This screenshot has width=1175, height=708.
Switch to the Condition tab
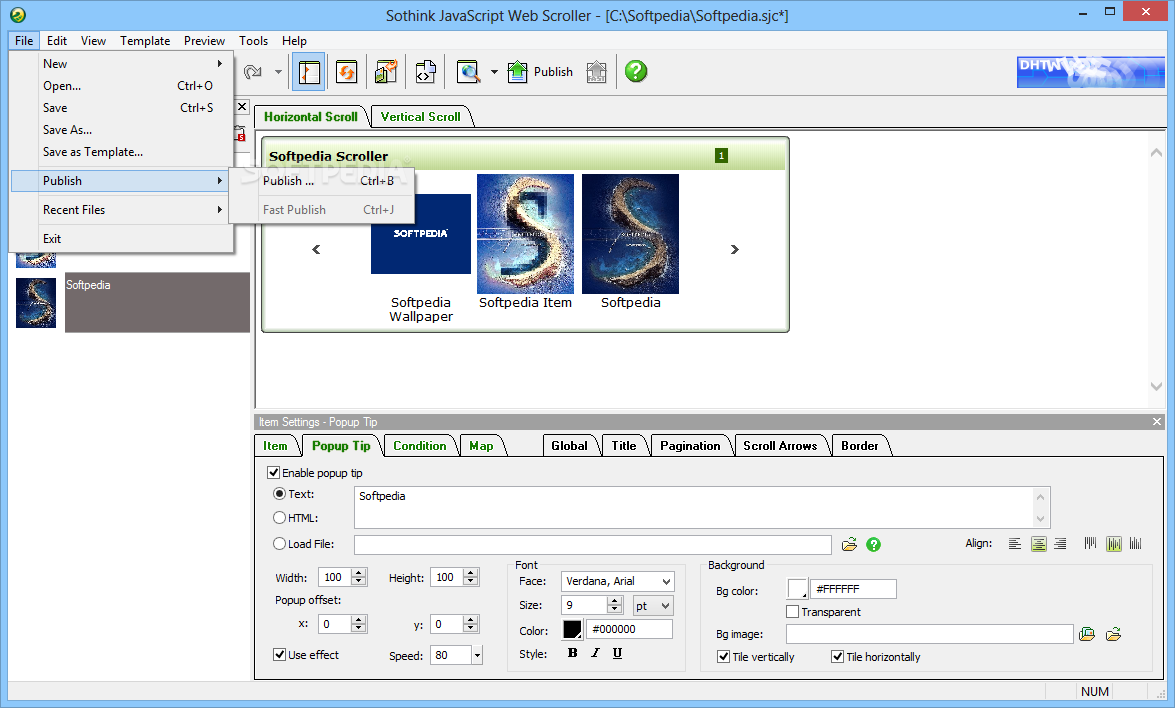[420, 446]
